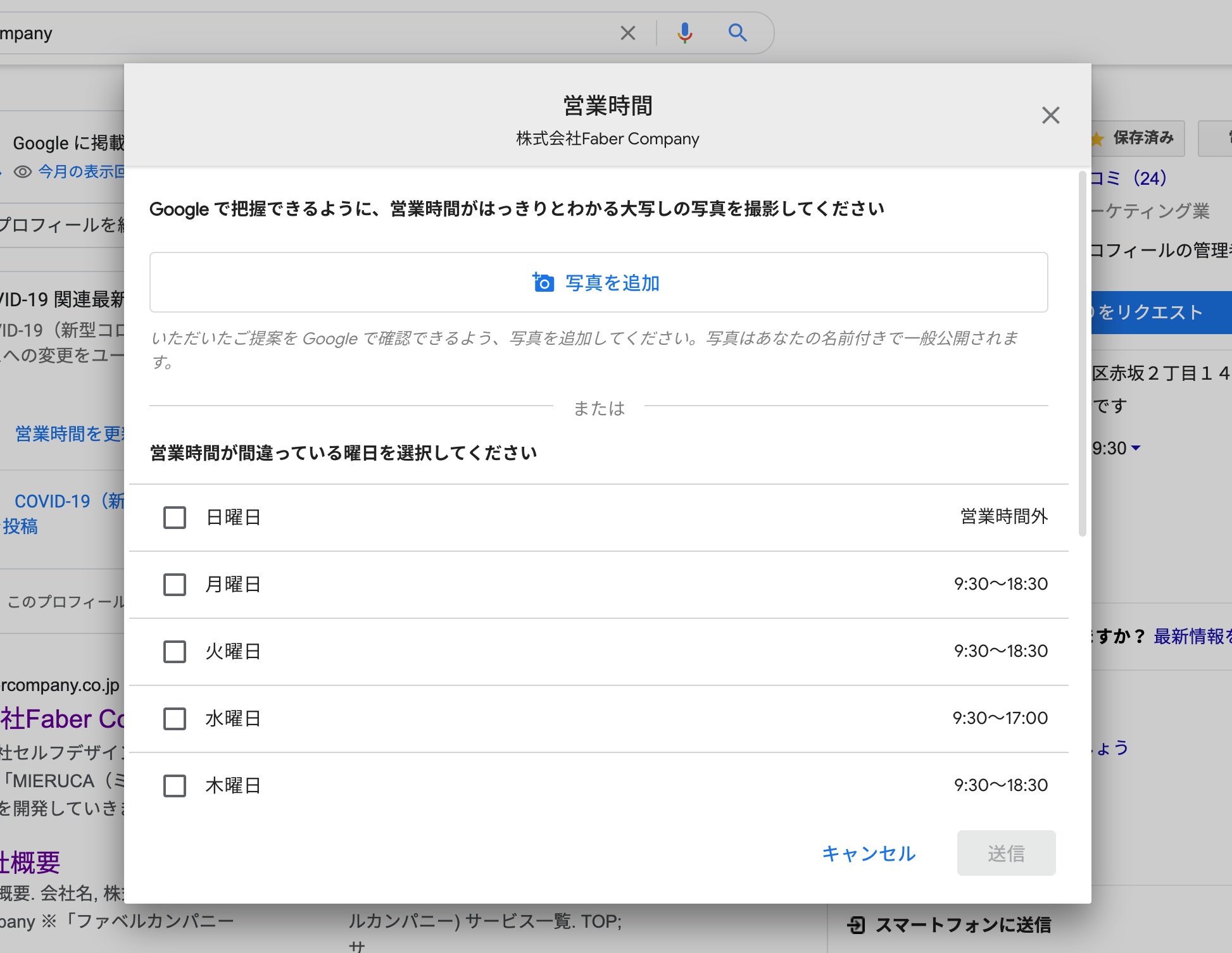Open the クチコミ (24) reviews link
This screenshot has width=1232, height=953.
pos(1128,178)
